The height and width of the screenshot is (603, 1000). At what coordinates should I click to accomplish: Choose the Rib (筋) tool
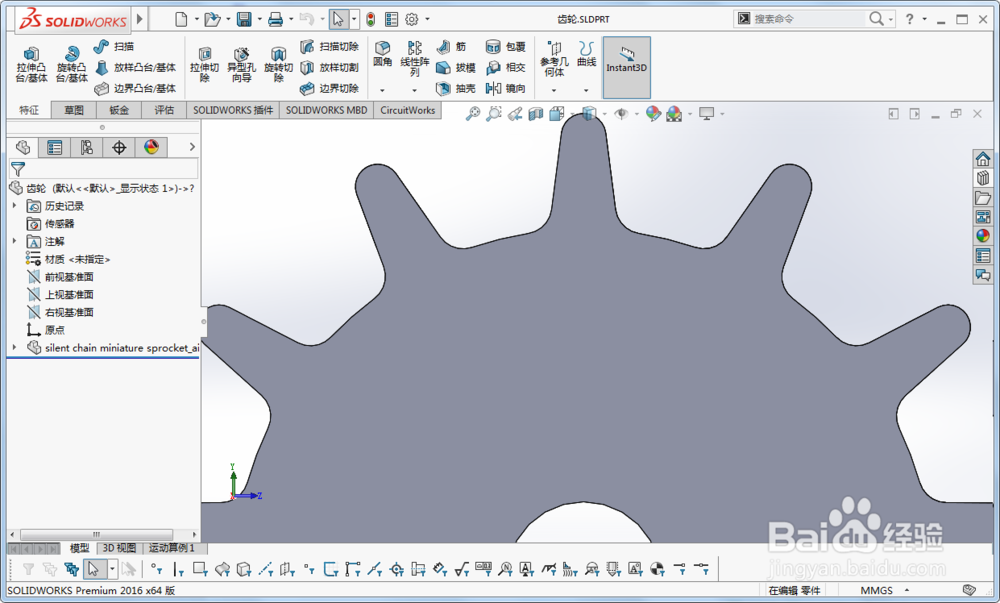click(452, 47)
